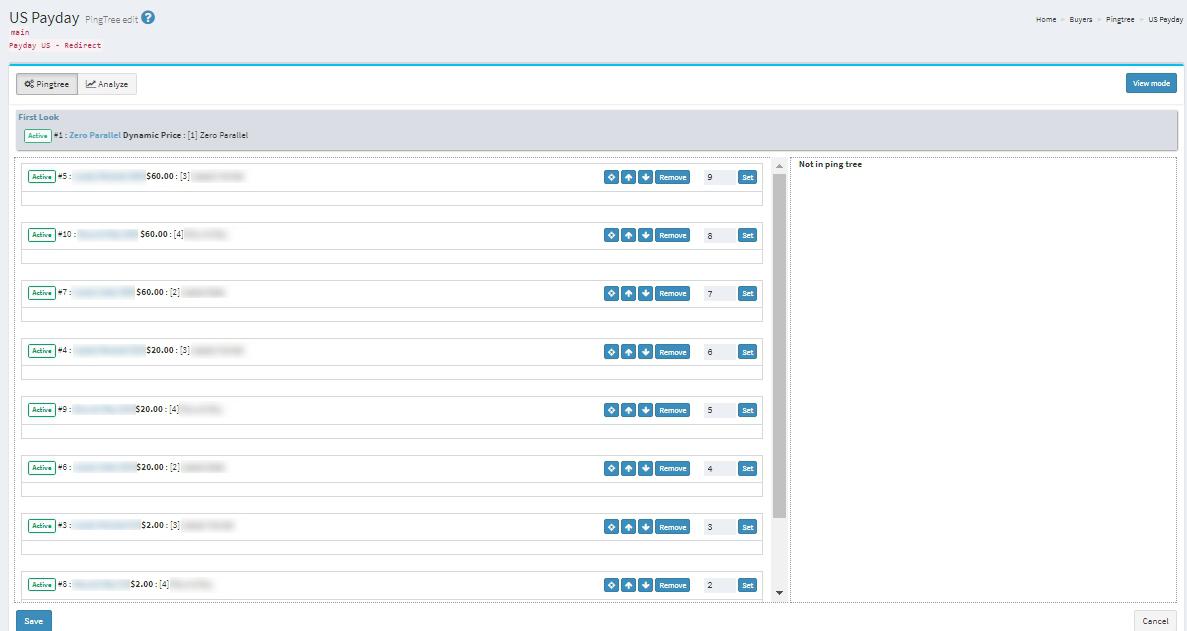
Task: Move row #10 up with arrow icon
Action: 628,235
